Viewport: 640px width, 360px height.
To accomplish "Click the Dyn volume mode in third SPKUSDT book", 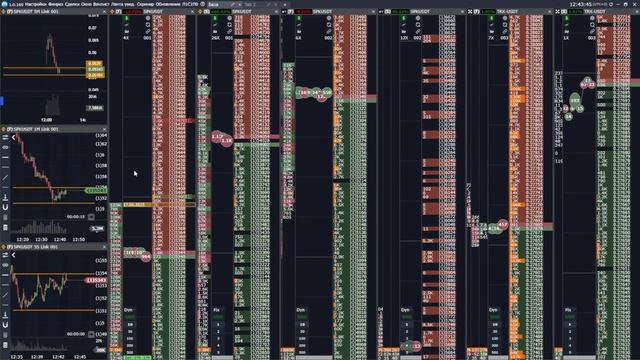I will pos(301,310).
